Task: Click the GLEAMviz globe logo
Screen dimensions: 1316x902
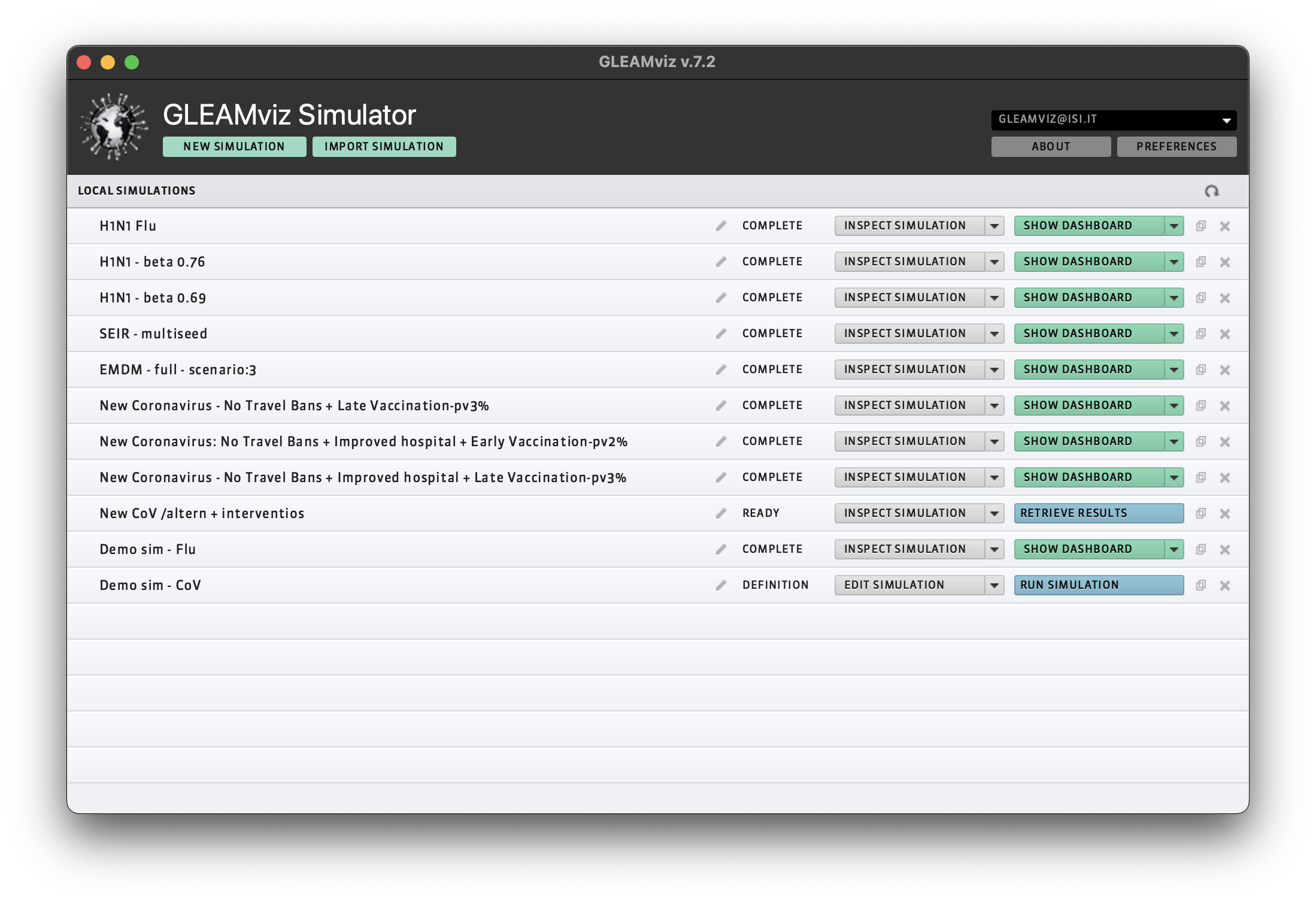Action: (x=114, y=126)
